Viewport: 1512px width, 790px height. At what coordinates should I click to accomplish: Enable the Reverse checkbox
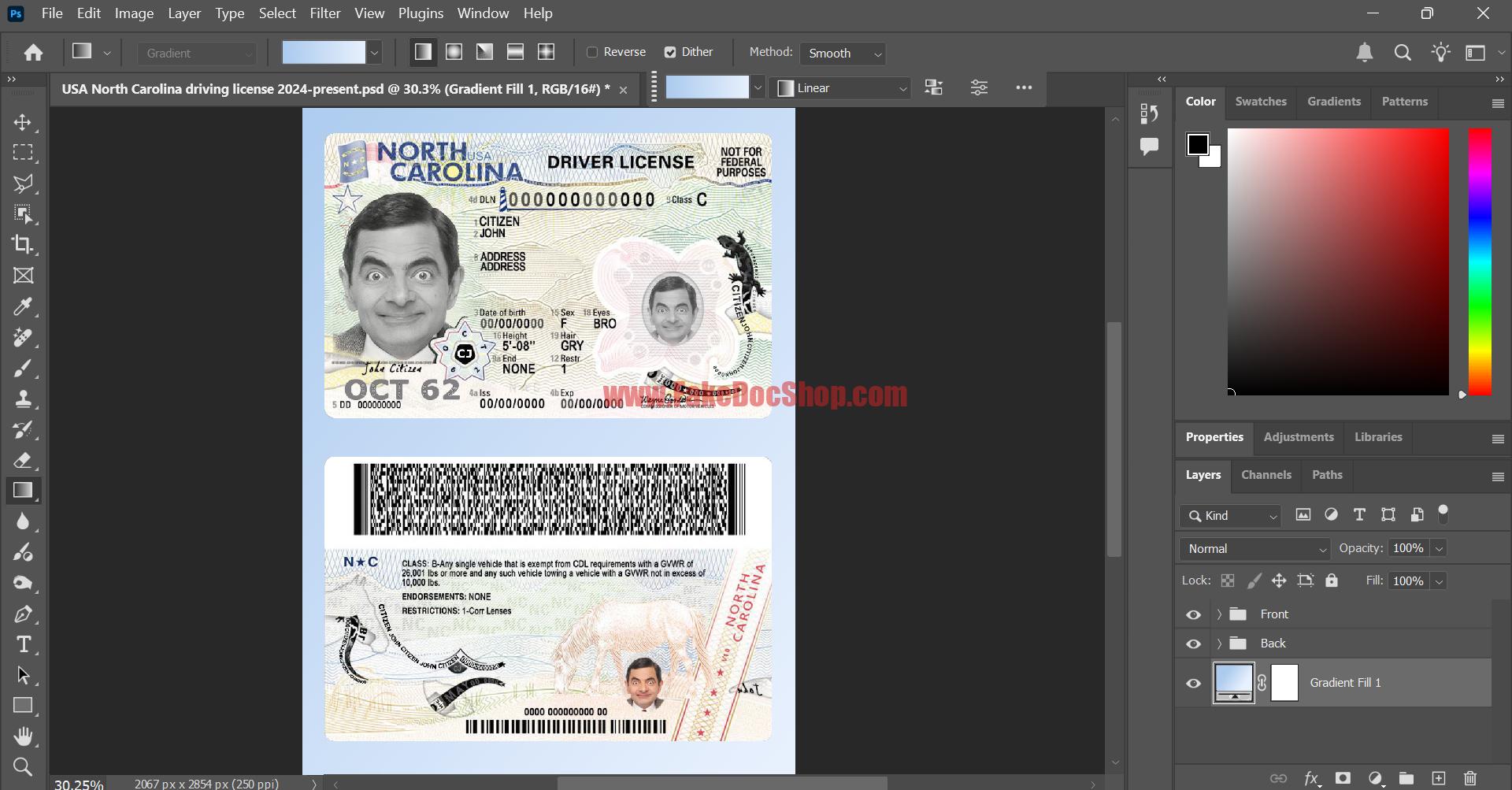[x=592, y=52]
